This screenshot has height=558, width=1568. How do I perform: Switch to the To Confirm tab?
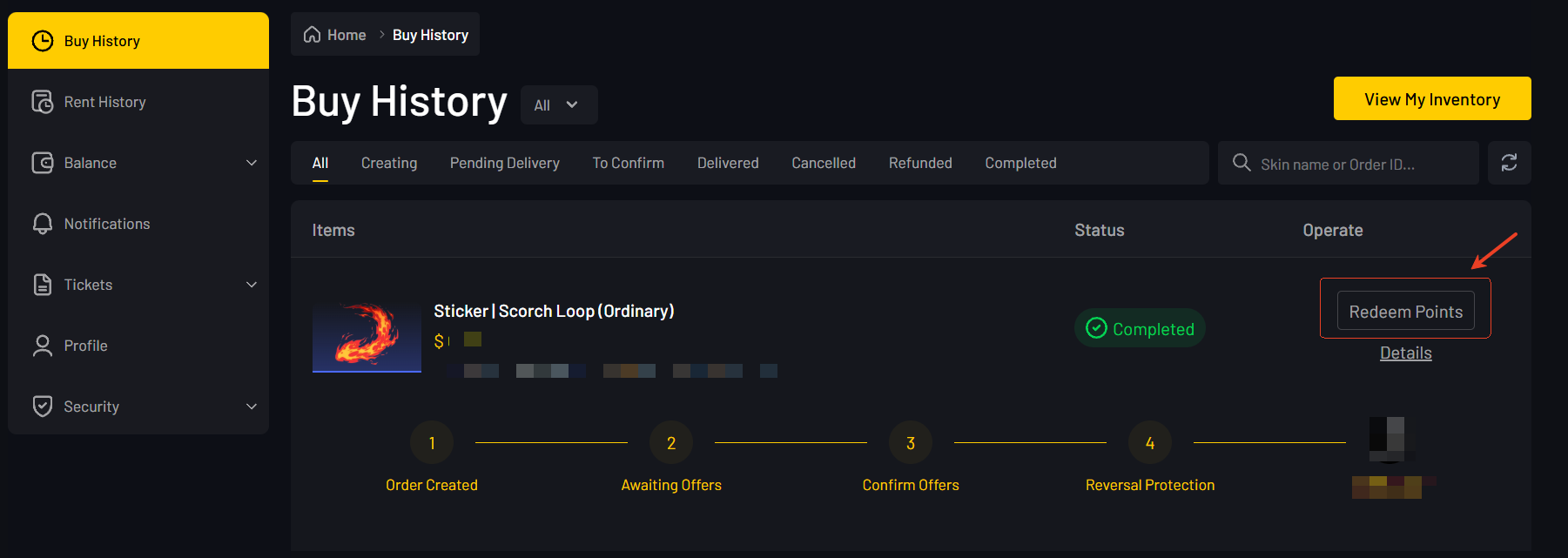(628, 163)
